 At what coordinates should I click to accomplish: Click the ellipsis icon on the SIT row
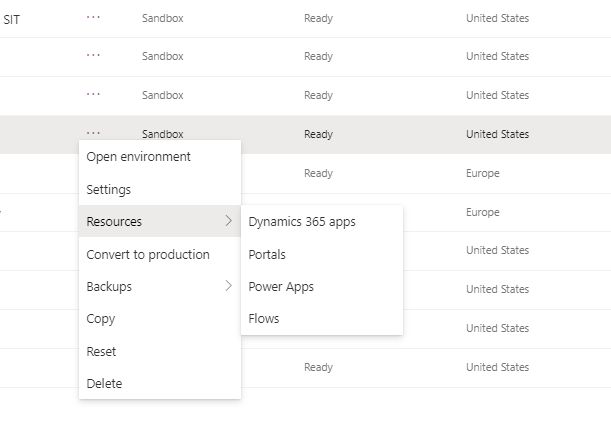click(94, 18)
